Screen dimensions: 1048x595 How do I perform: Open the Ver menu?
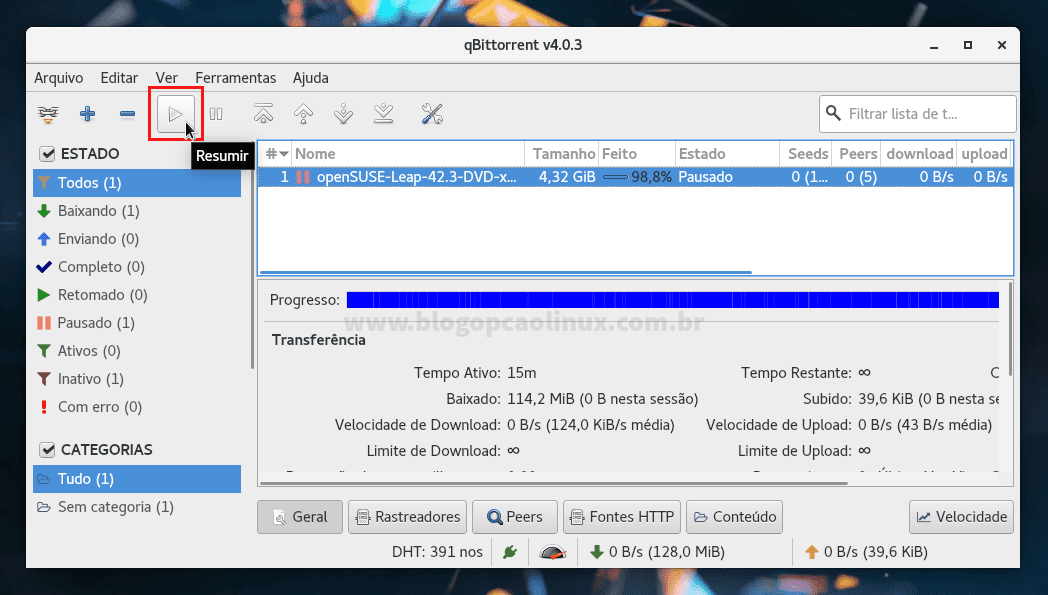pyautogui.click(x=166, y=78)
